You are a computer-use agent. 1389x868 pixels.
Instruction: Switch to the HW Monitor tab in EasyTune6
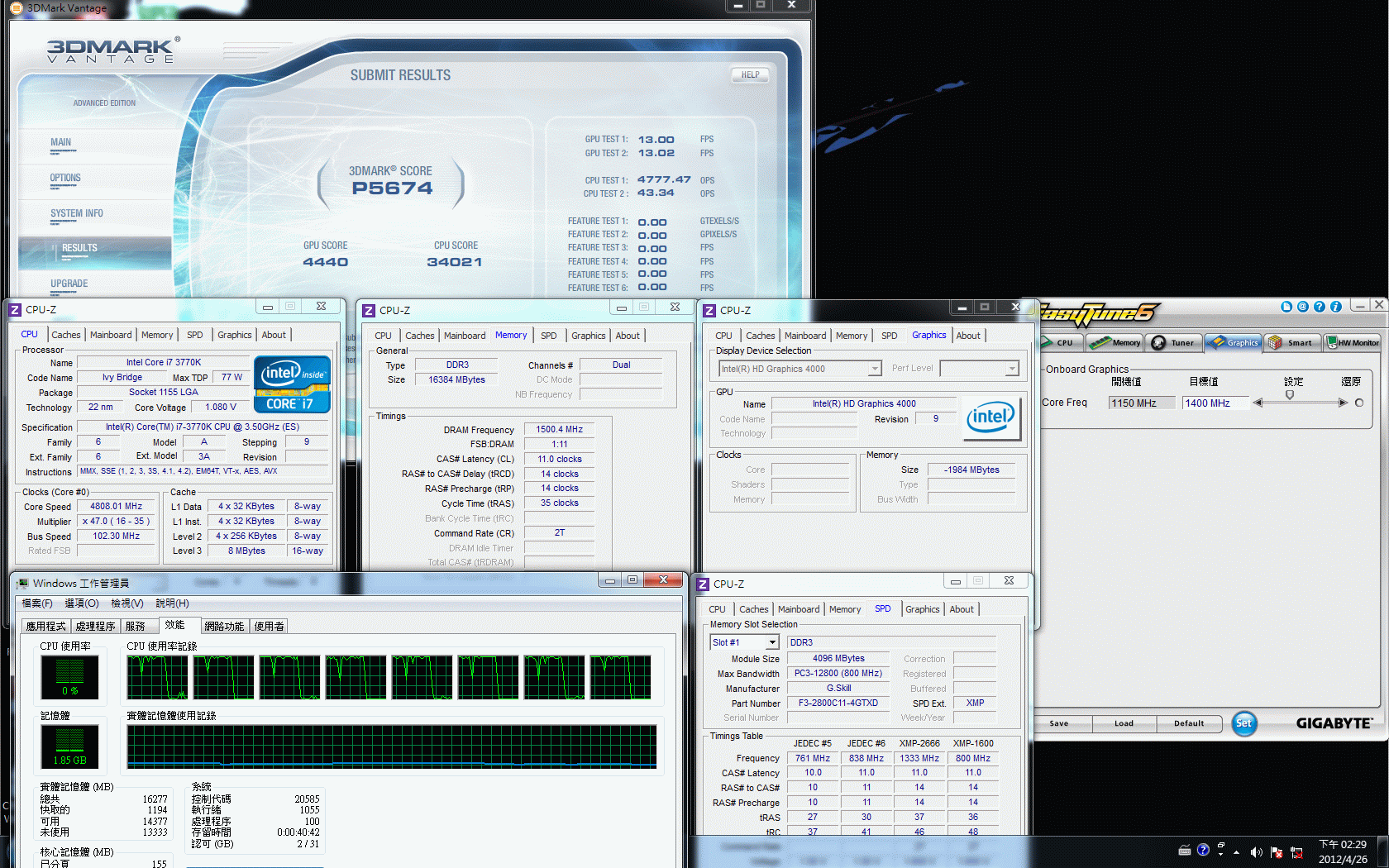(1353, 342)
